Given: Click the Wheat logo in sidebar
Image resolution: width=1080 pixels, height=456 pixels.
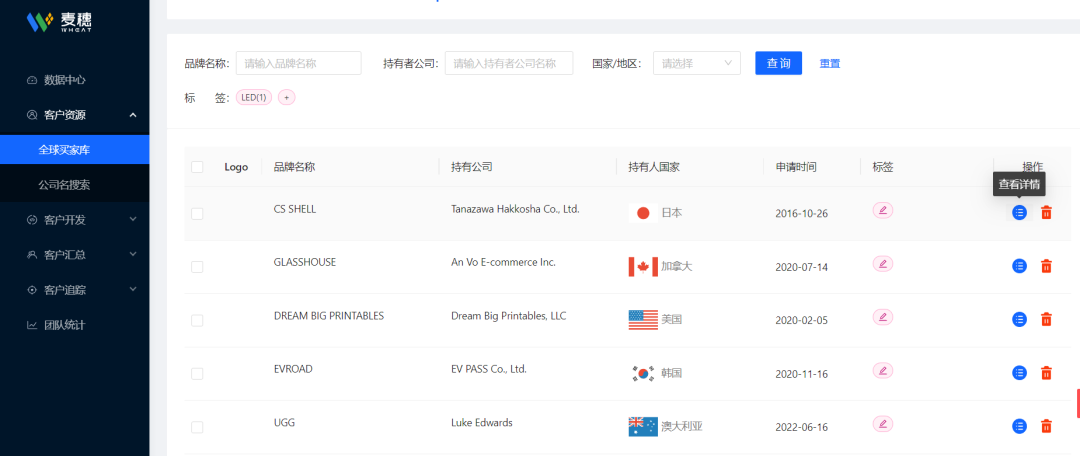Looking at the screenshot, I should tap(59, 21).
